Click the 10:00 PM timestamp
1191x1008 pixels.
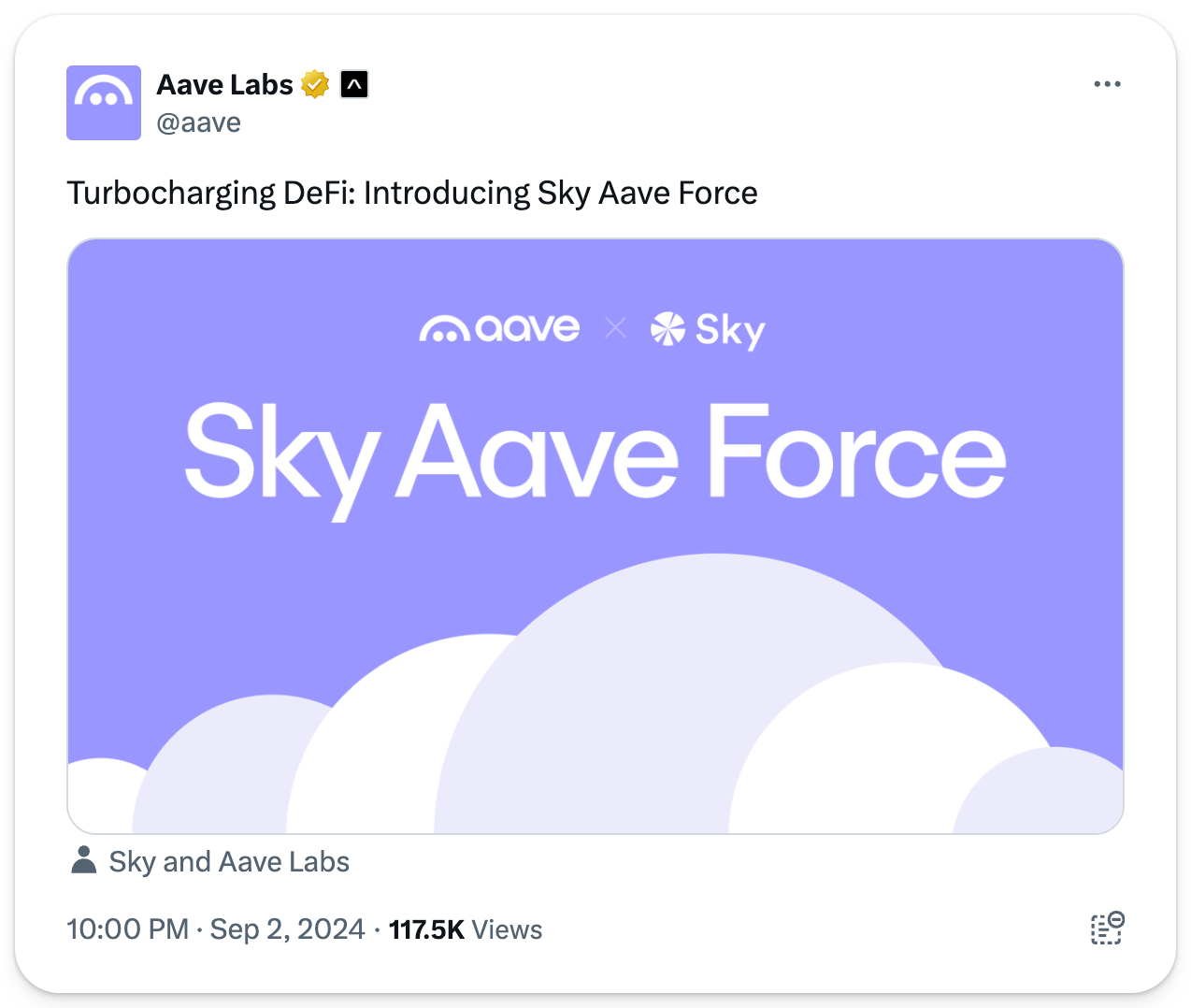point(128,929)
